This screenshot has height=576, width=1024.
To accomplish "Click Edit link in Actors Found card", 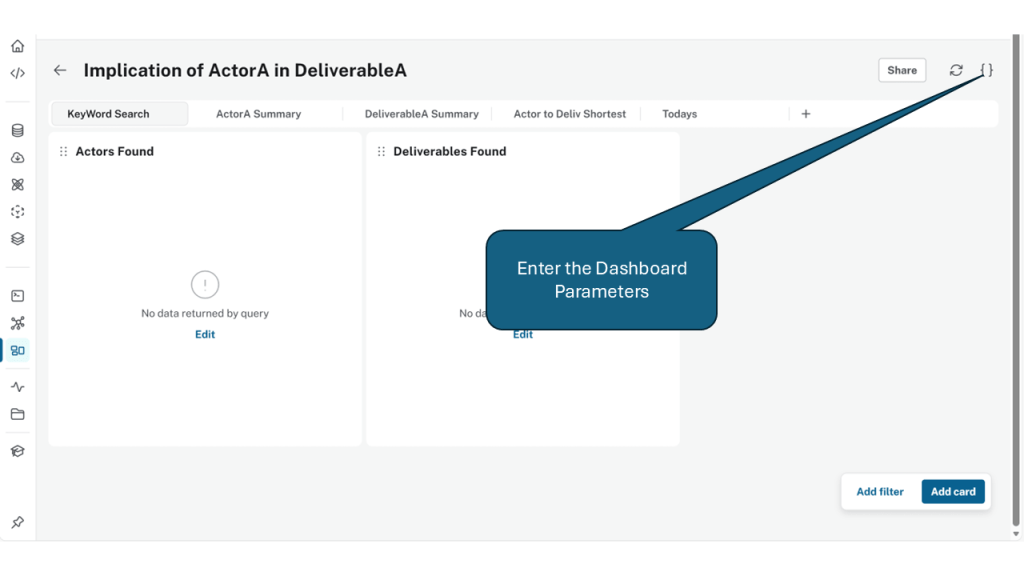I will point(205,335).
